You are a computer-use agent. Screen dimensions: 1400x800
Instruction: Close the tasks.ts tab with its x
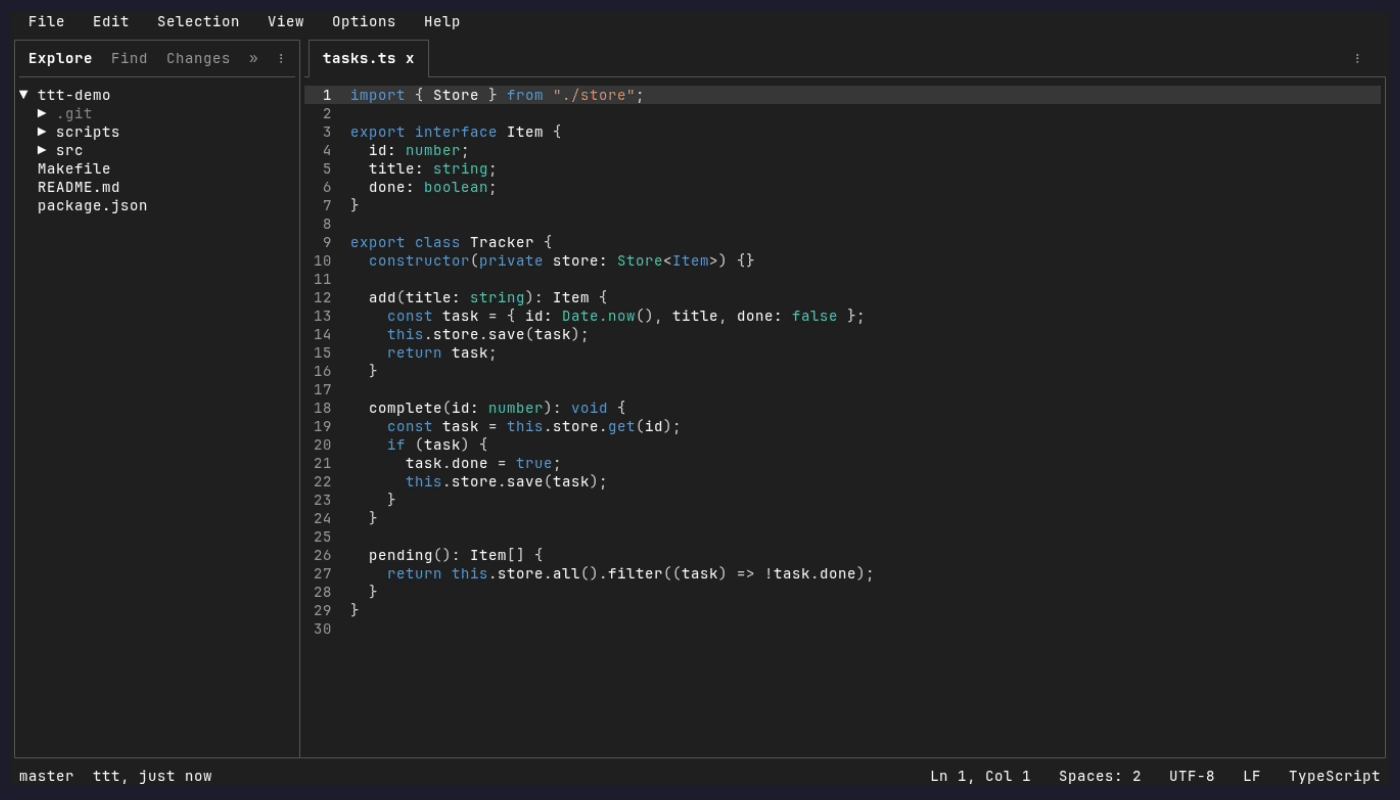tap(409, 58)
